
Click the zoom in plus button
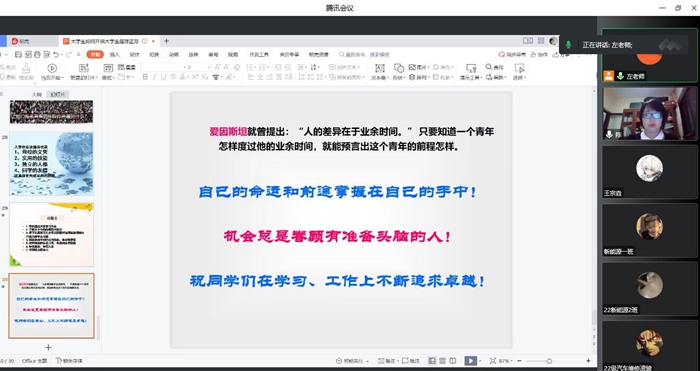coord(588,361)
